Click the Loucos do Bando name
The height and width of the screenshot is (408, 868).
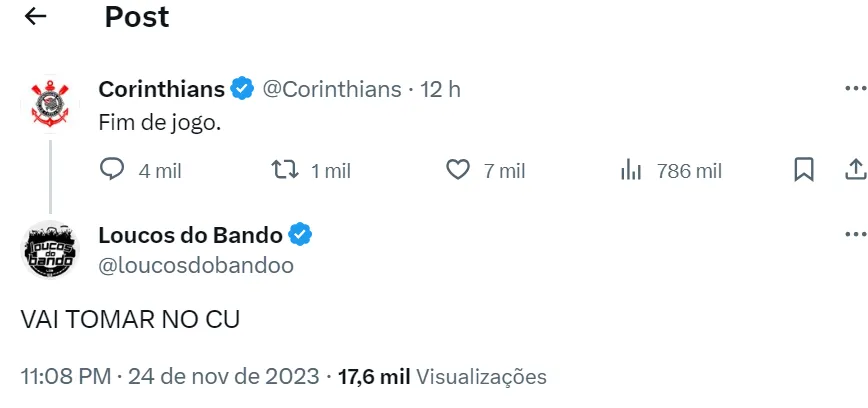point(190,235)
